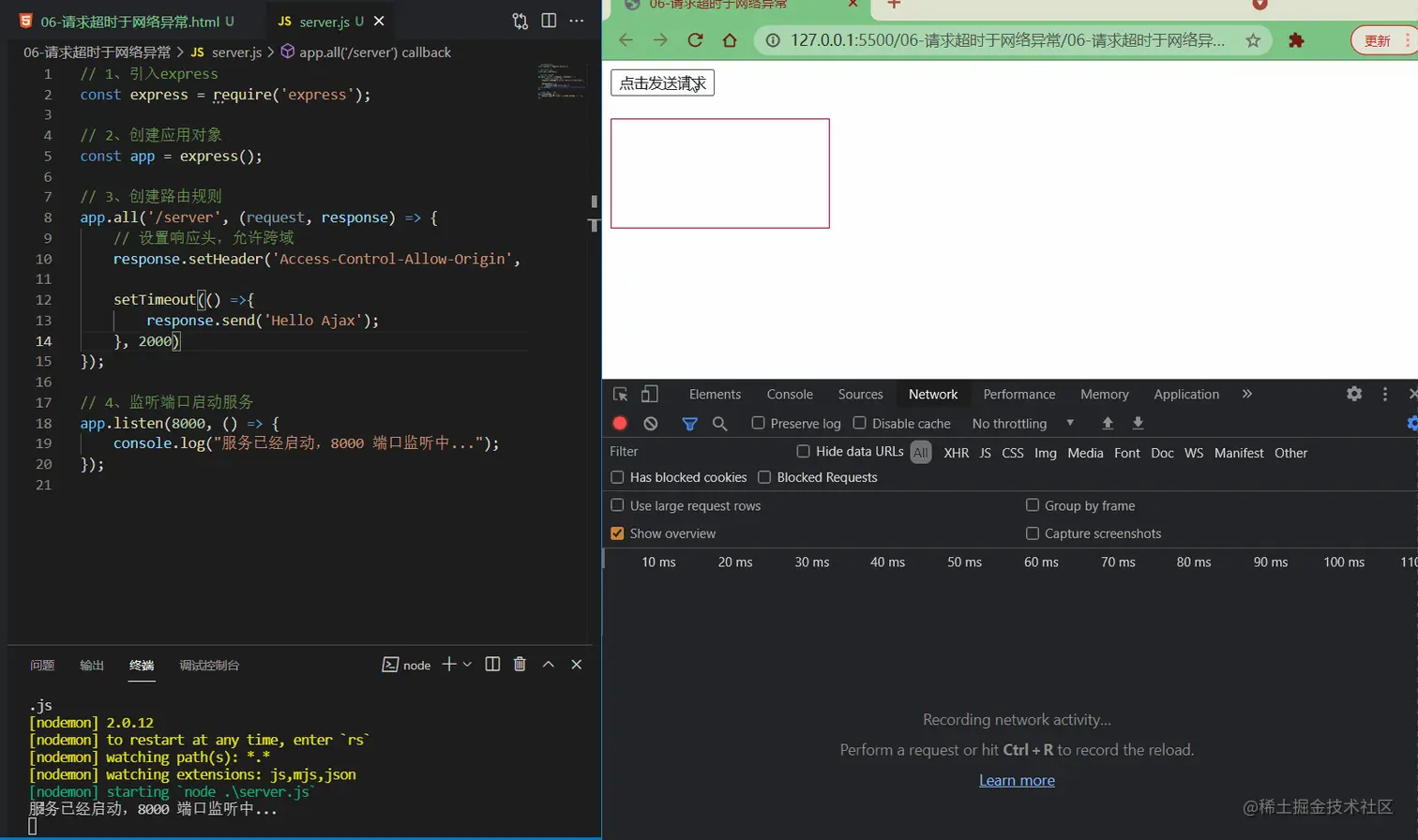Switch to the Console panel
Image resolution: width=1418 pixels, height=840 pixels.
pos(790,394)
